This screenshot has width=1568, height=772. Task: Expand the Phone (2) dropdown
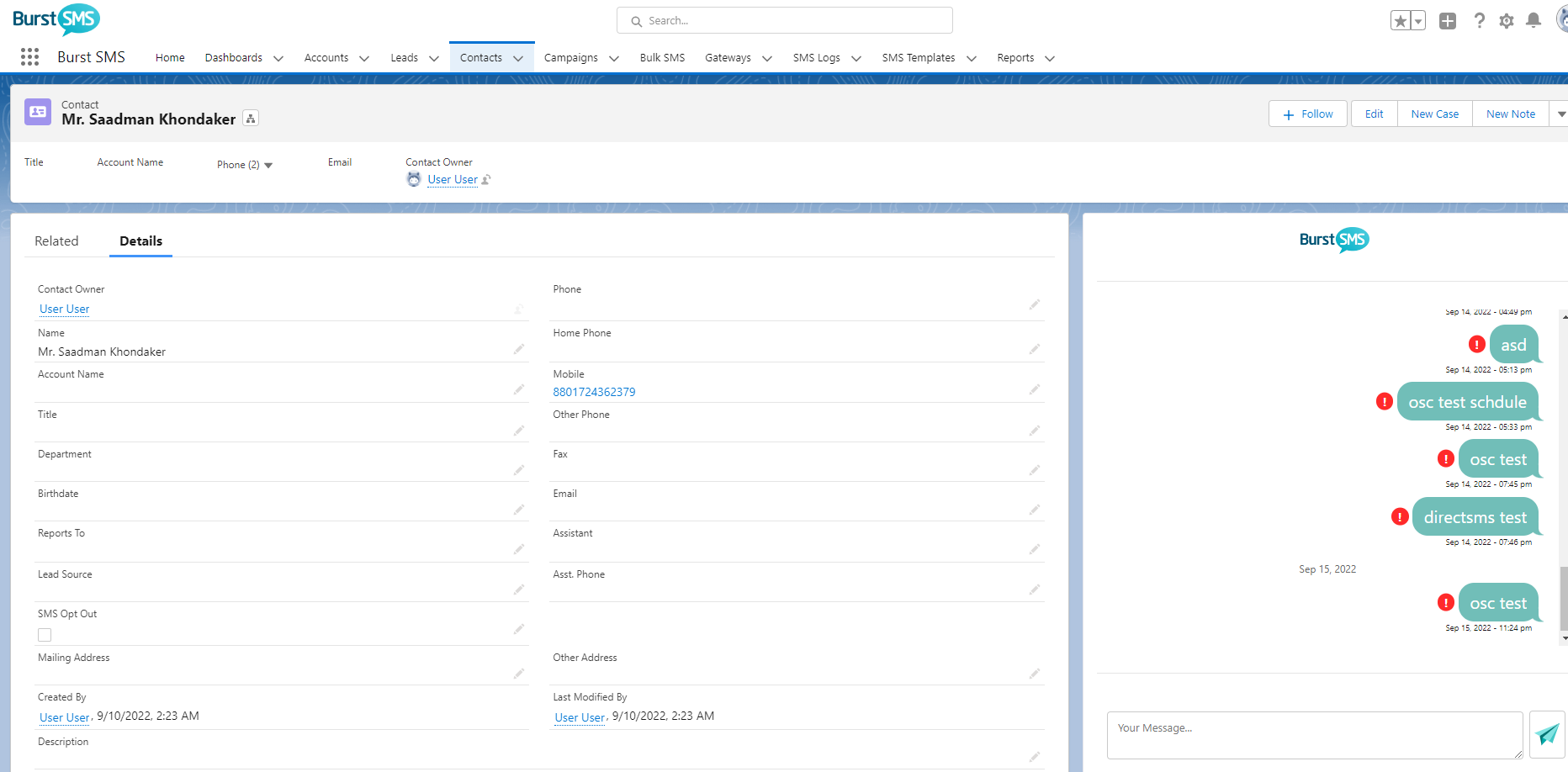268,165
